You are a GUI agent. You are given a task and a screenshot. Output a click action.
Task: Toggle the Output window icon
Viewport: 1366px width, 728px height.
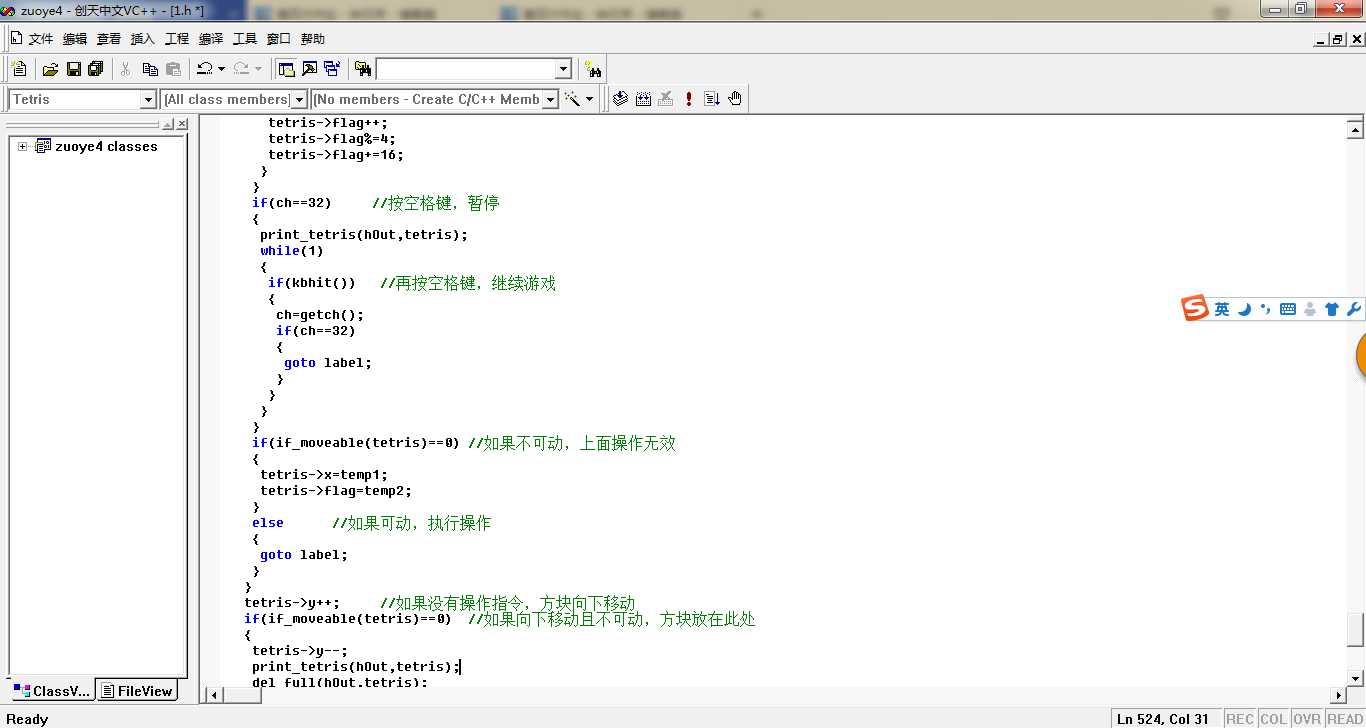click(x=309, y=69)
